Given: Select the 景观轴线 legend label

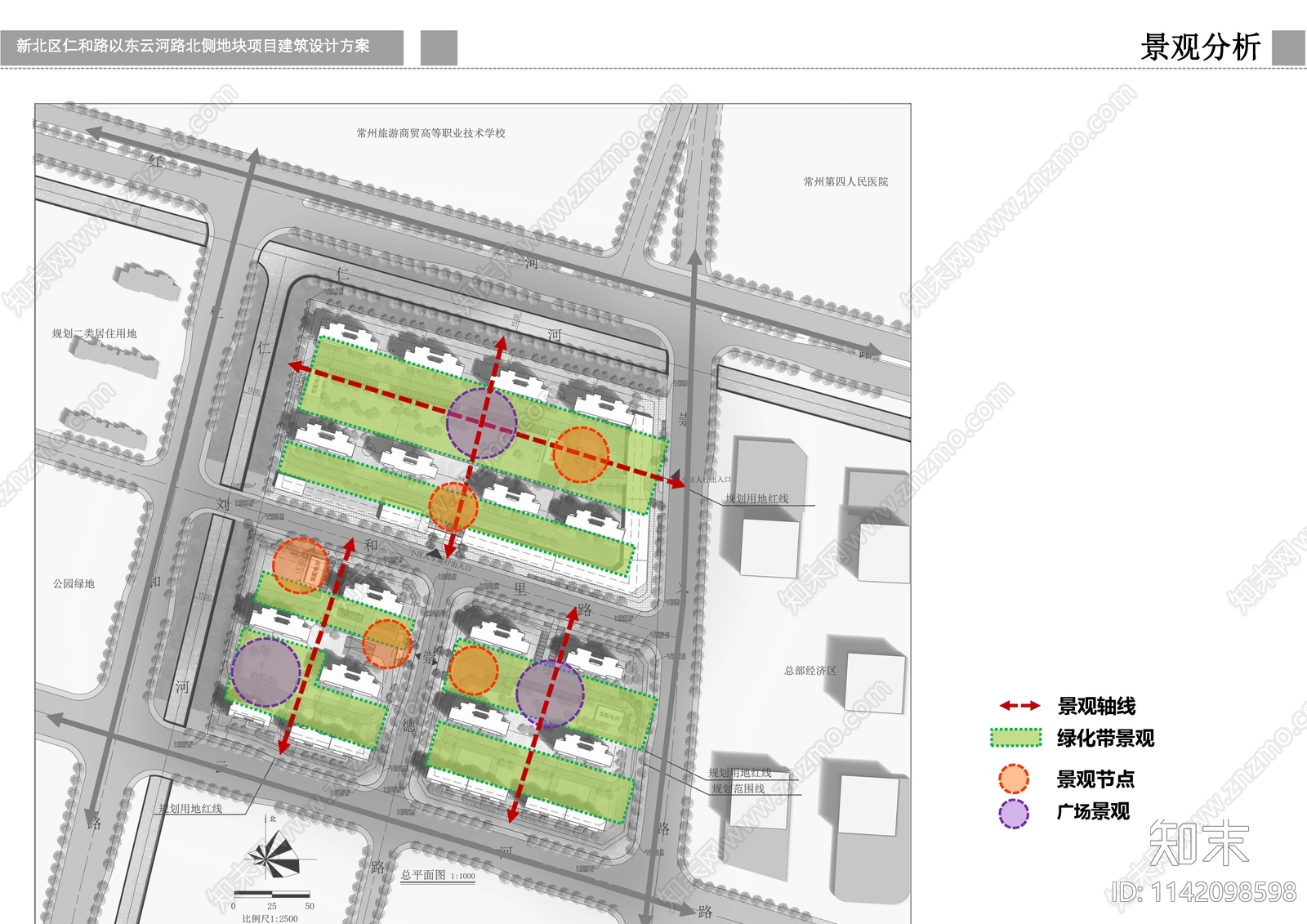Looking at the screenshot, I should [x=1096, y=706].
